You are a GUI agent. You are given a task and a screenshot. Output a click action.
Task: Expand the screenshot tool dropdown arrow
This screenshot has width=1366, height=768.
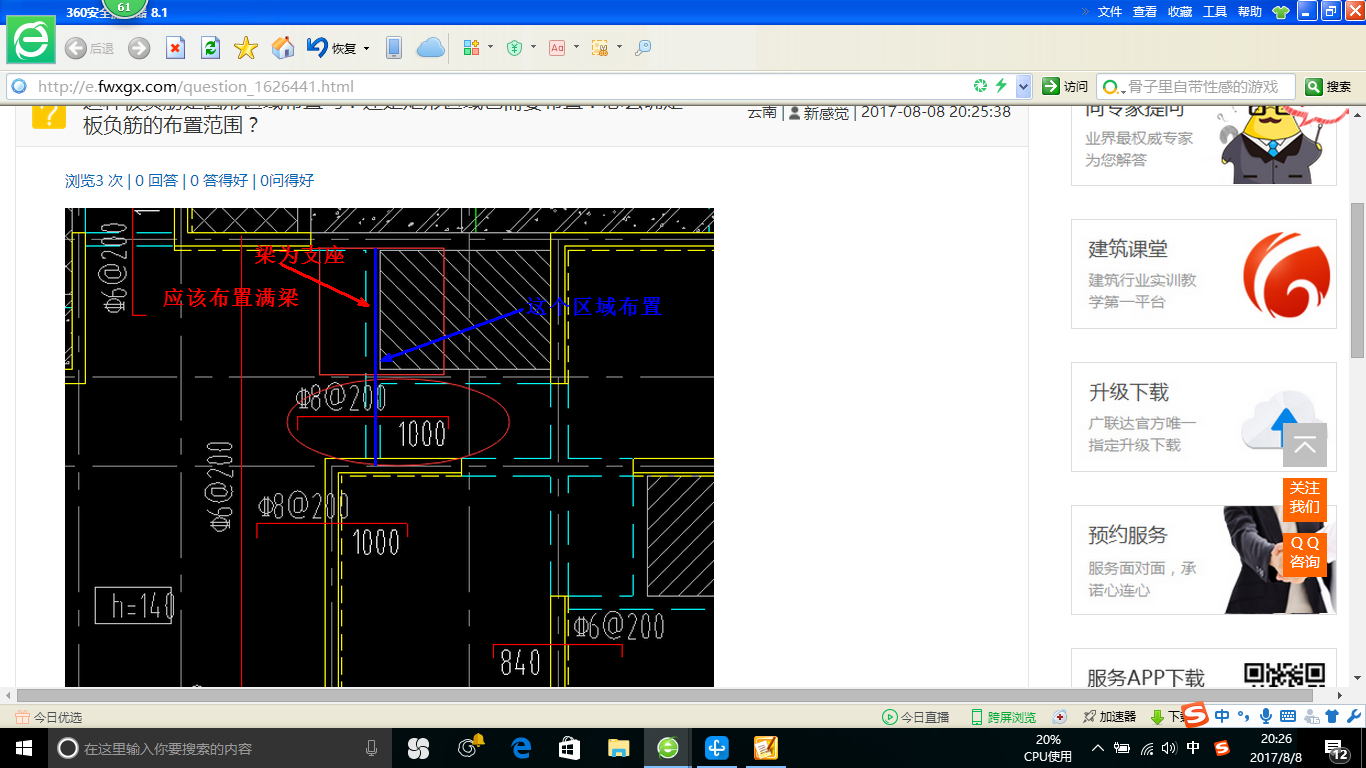point(619,47)
